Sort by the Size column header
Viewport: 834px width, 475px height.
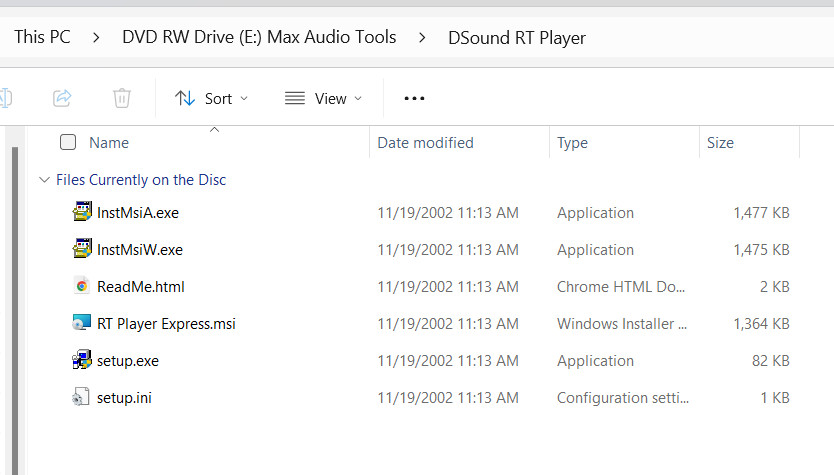(720, 143)
